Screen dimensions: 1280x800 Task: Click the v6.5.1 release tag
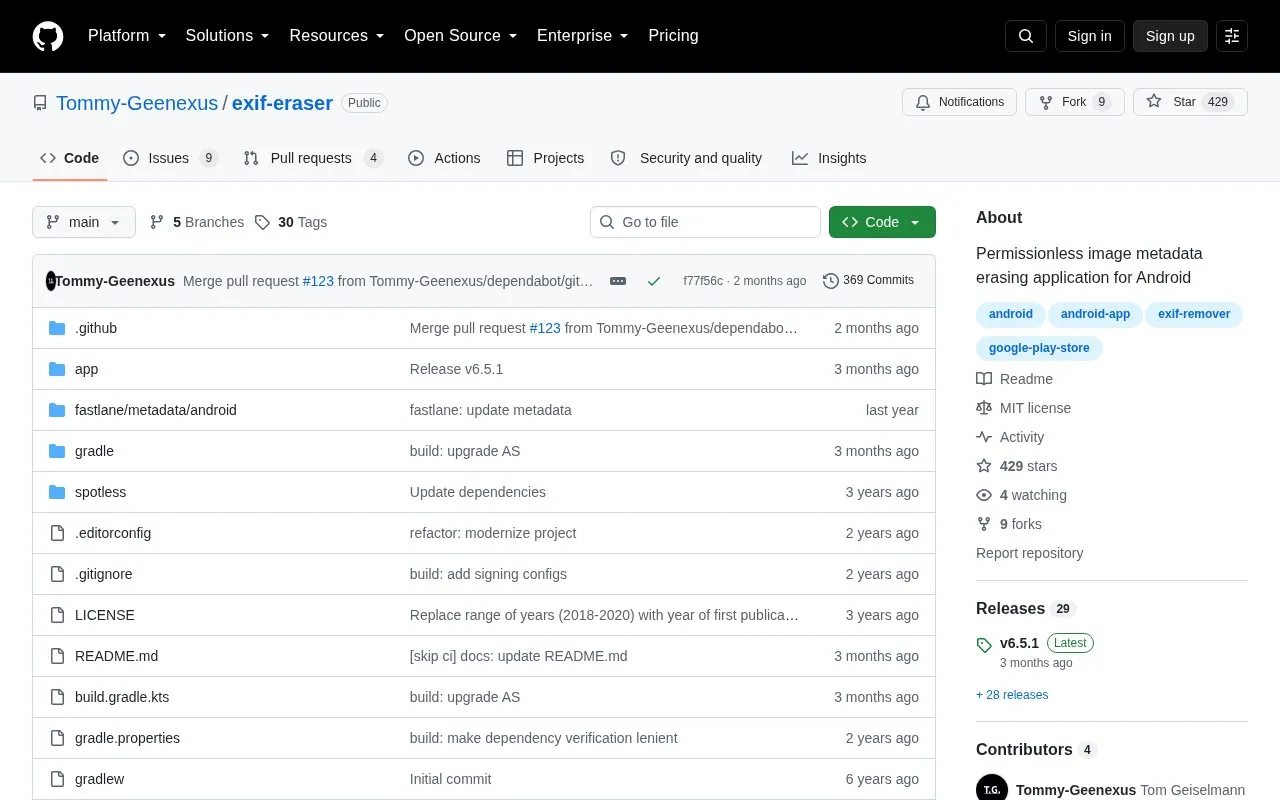coord(1019,643)
